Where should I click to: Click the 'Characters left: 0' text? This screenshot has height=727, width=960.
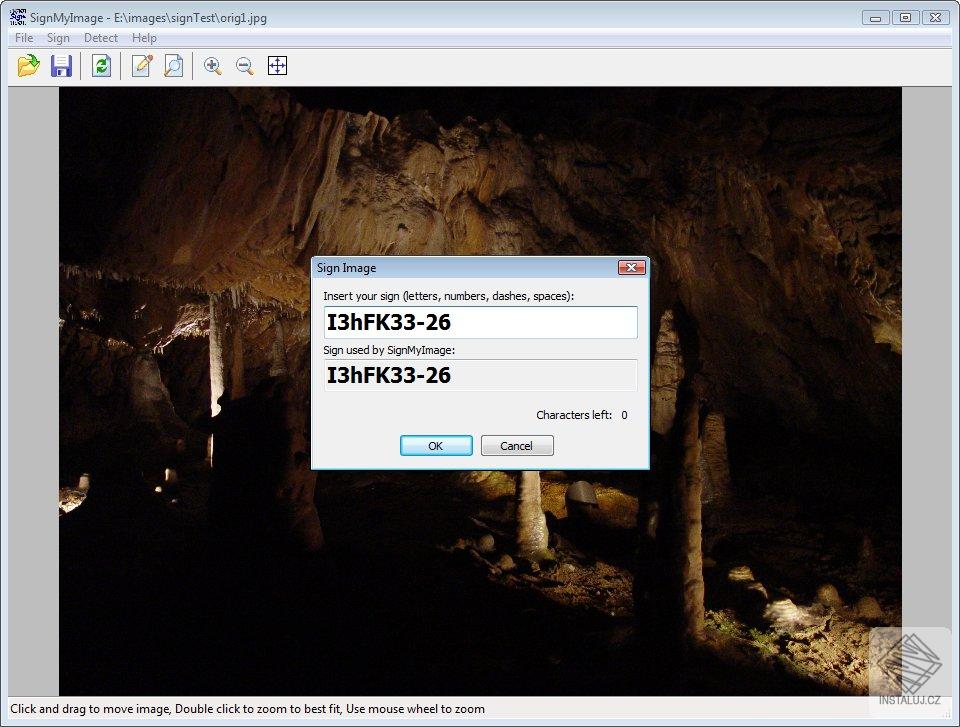[582, 415]
